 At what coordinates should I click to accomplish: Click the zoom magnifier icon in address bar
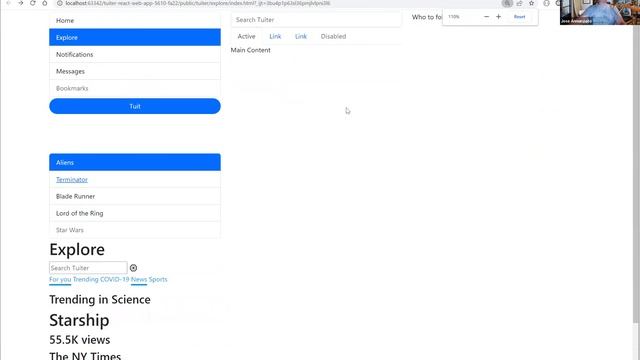point(507,3)
